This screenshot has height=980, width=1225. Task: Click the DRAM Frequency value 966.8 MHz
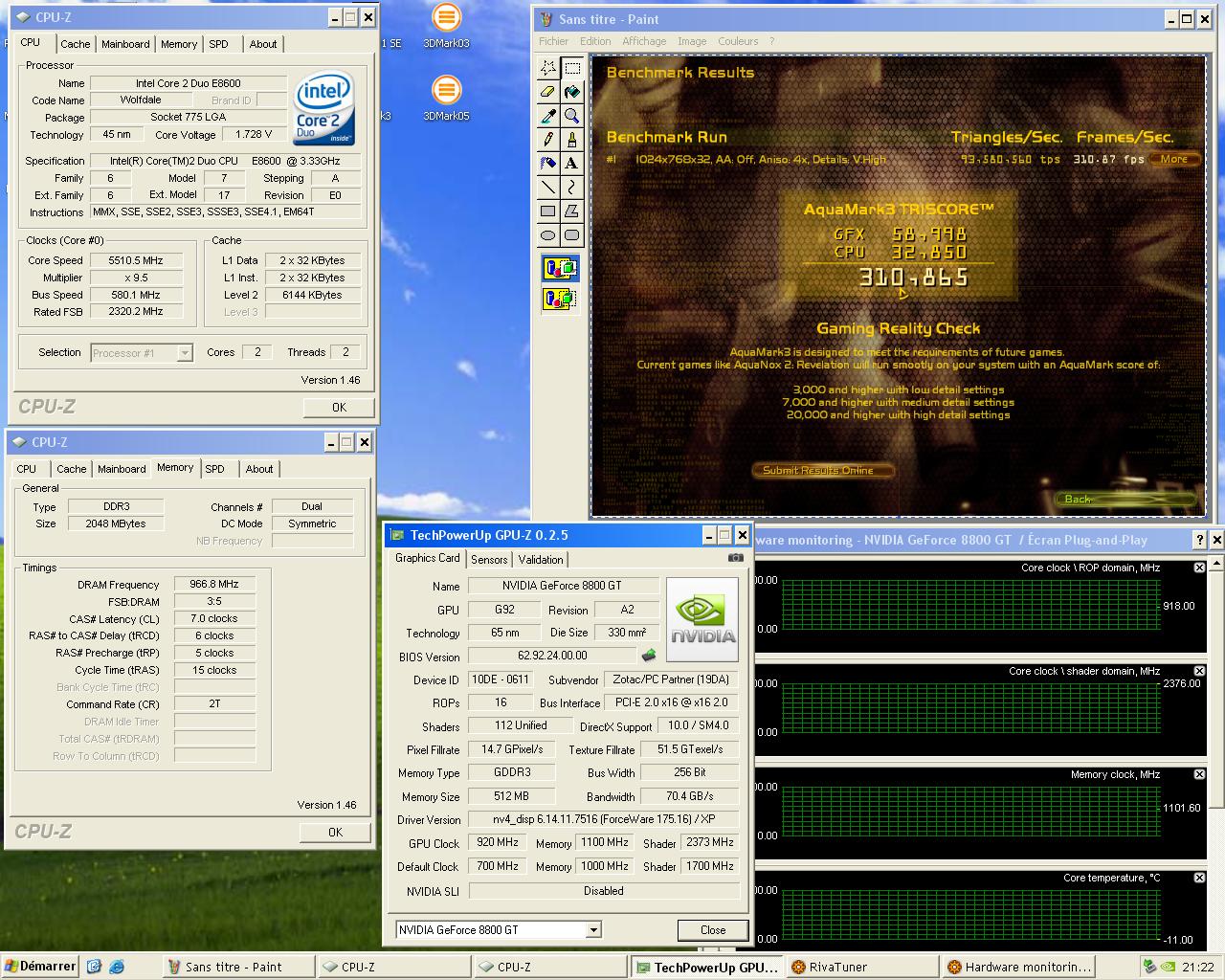tap(214, 584)
